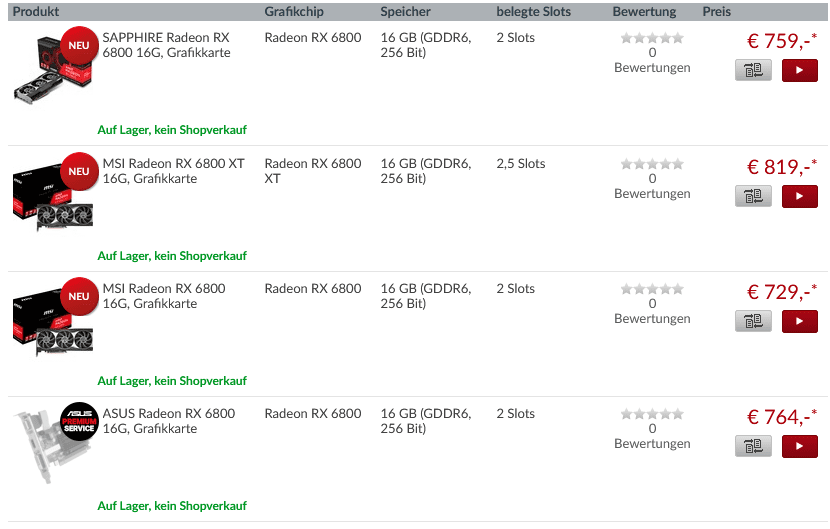The image size is (830, 529).
Task: Click the star rating of the ASUS card
Action: 652,414
